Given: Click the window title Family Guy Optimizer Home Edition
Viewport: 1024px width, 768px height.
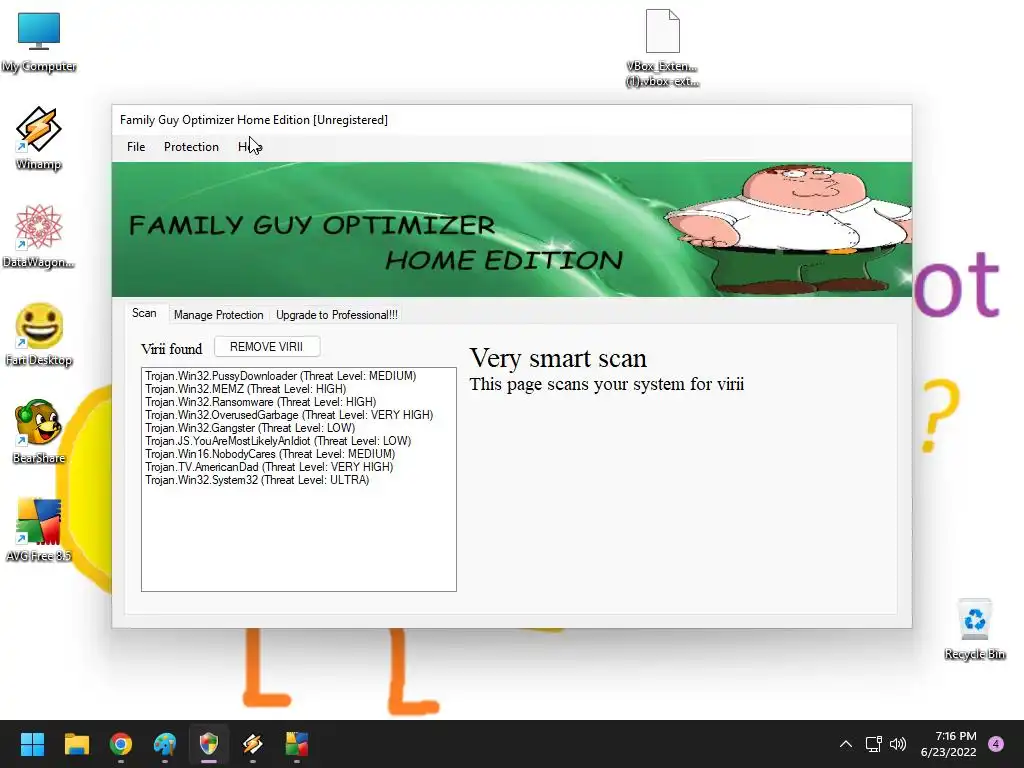Looking at the screenshot, I should click(x=253, y=120).
